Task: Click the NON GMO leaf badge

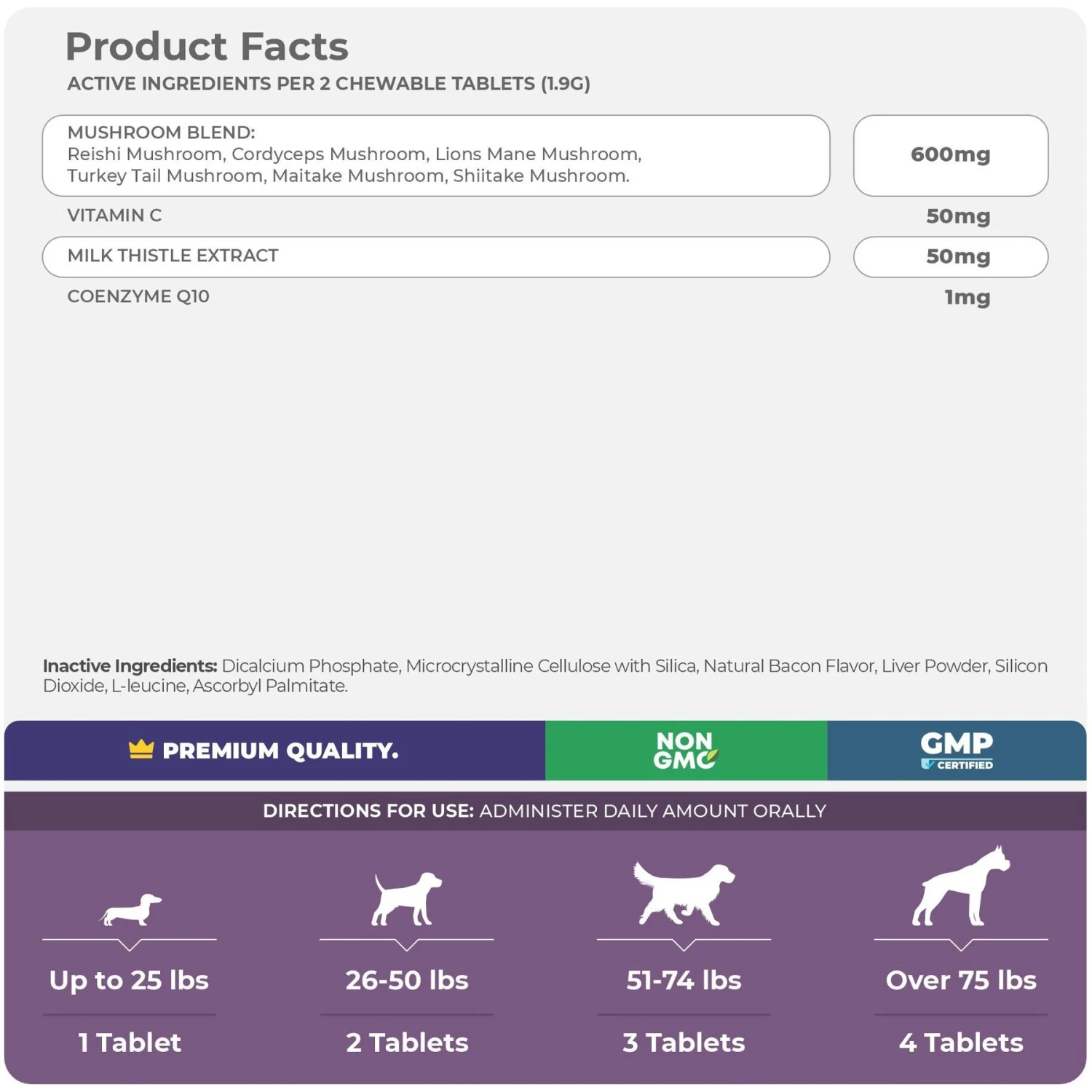Action: point(685,751)
